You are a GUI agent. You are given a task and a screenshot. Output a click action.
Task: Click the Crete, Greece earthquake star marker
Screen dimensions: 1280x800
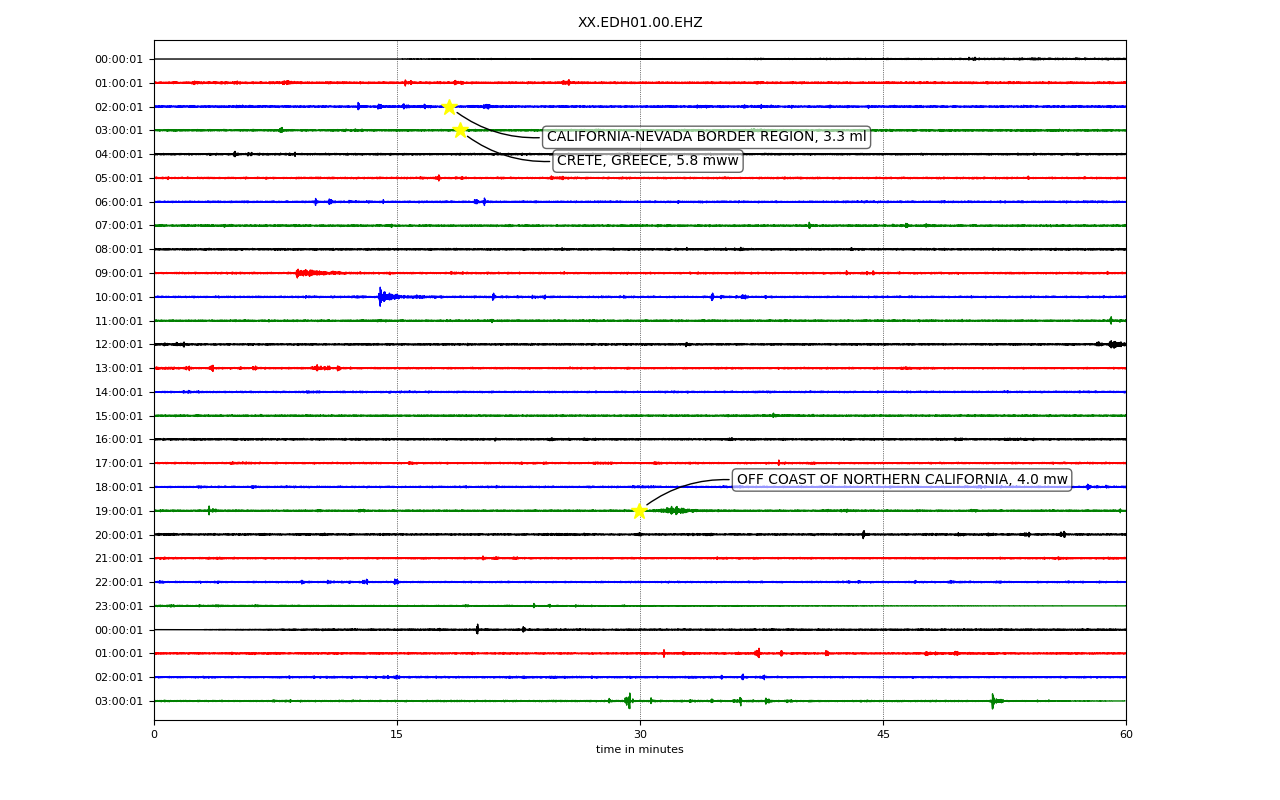[x=460, y=130]
